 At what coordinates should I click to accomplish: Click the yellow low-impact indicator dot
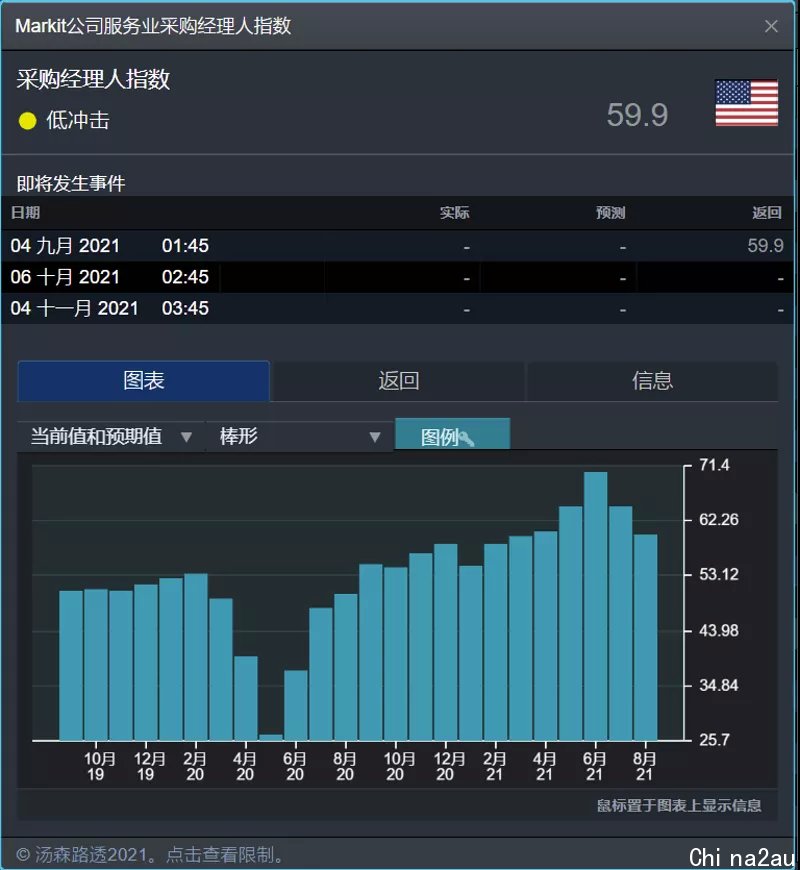[x=27, y=120]
